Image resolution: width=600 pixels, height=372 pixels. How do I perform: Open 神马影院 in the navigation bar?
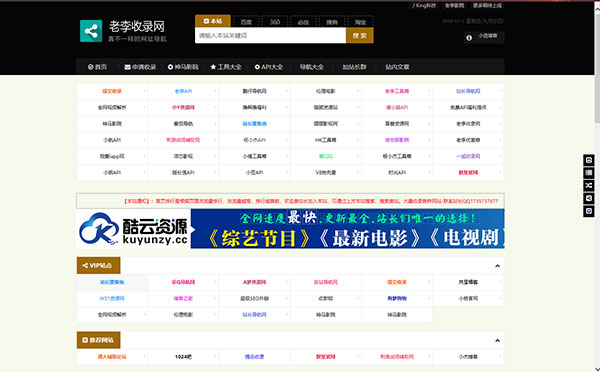(183, 67)
